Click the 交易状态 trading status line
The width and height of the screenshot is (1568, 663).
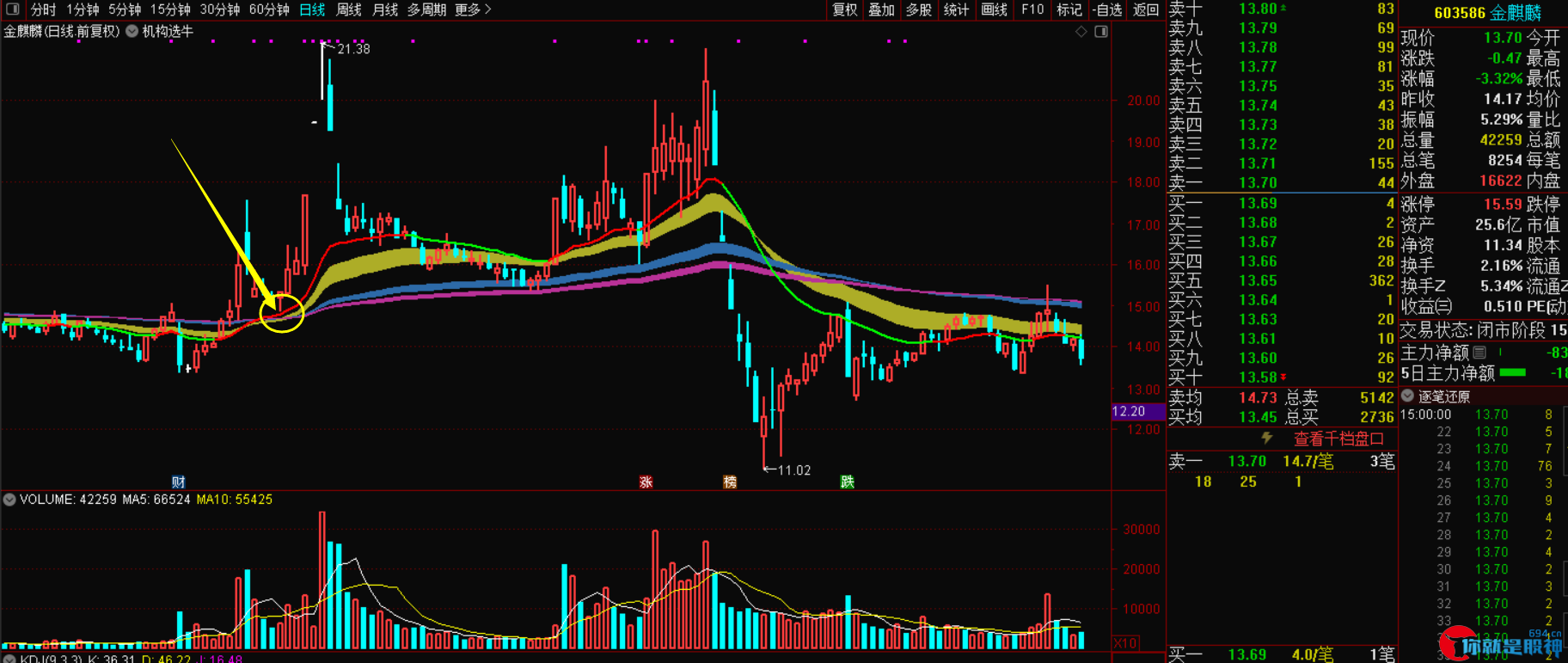pyautogui.click(x=1484, y=330)
